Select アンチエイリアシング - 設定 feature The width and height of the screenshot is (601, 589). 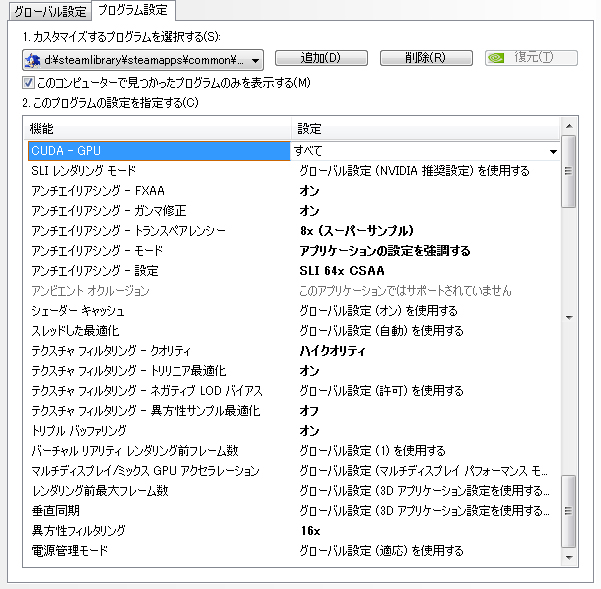(95, 271)
